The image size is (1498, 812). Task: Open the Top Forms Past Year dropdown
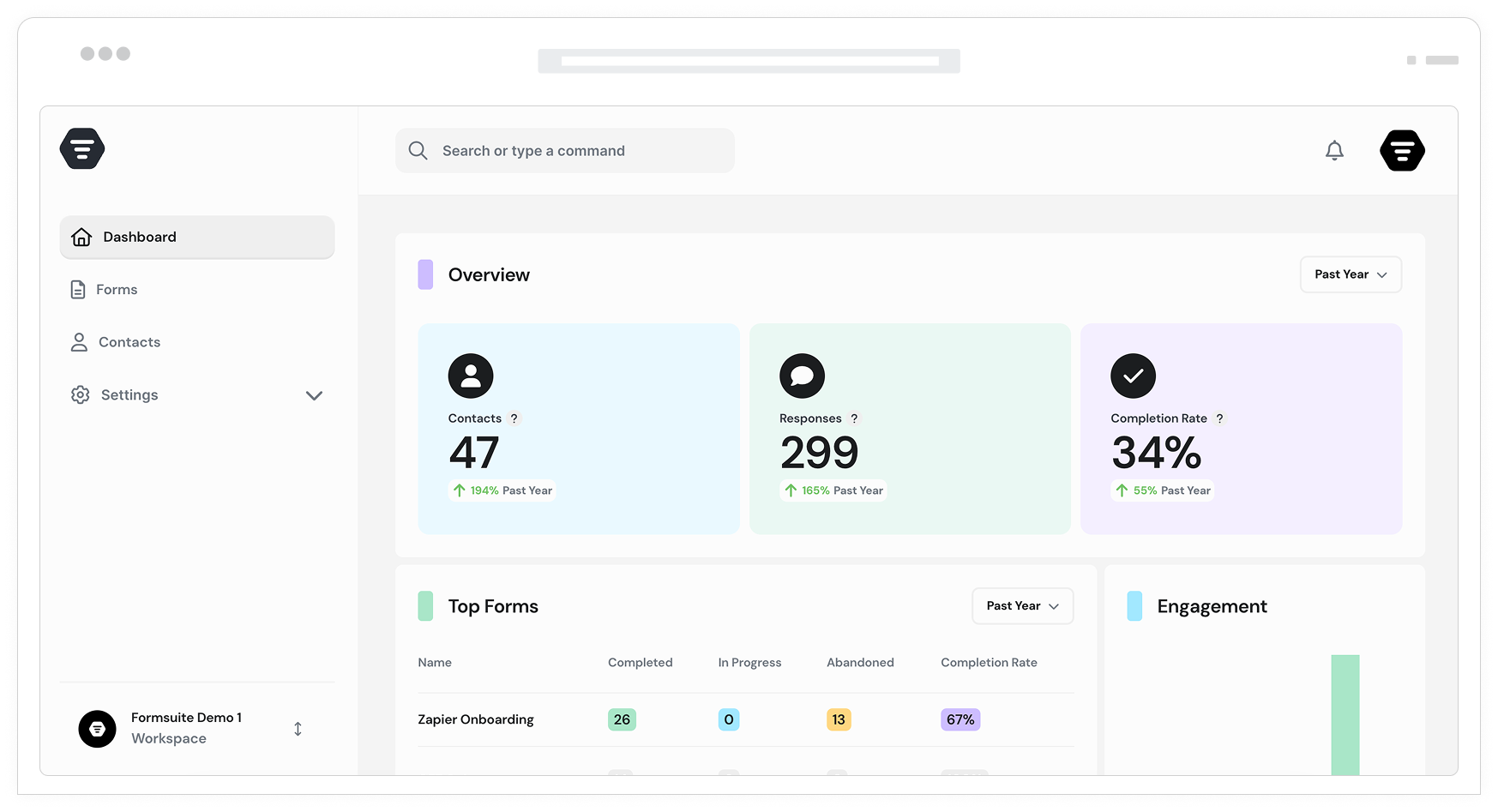tap(1022, 606)
